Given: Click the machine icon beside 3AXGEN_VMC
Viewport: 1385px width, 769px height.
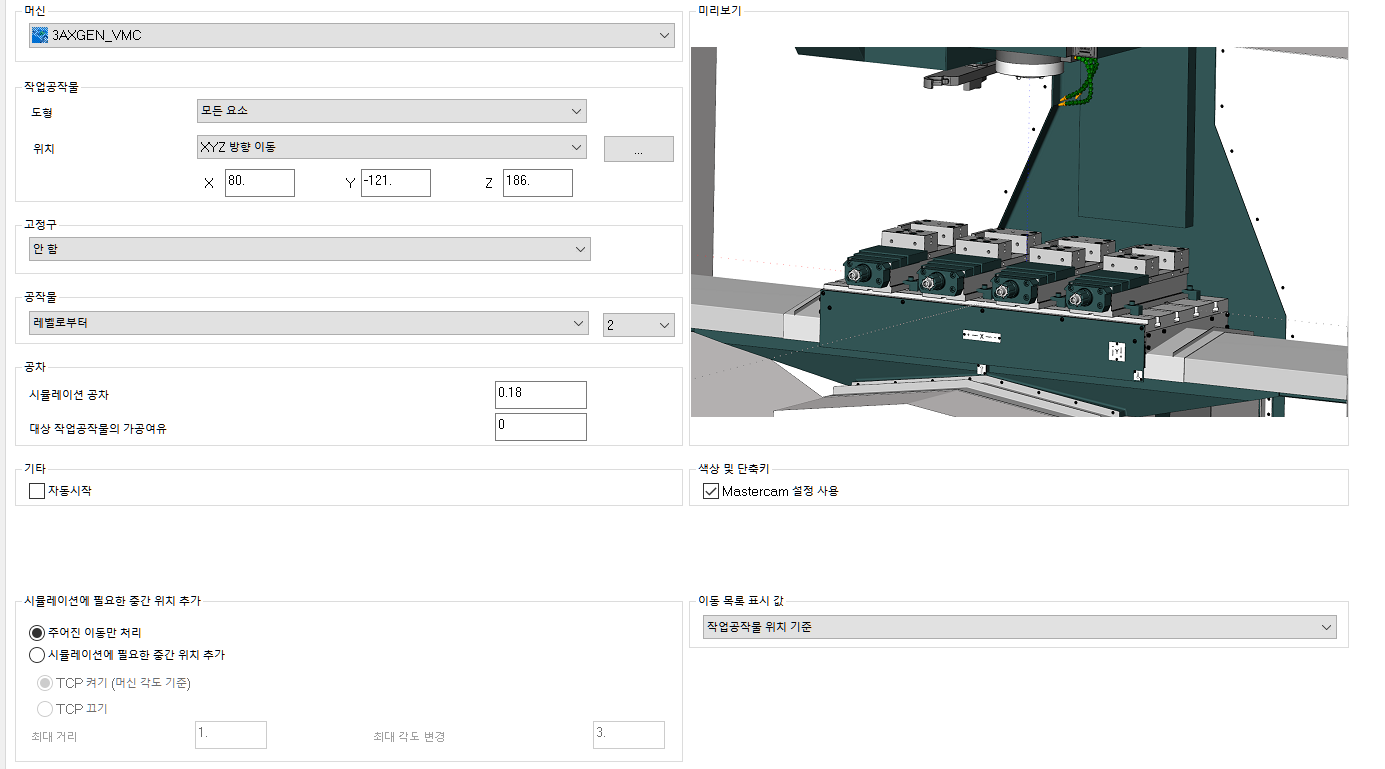Looking at the screenshot, I should [40, 35].
